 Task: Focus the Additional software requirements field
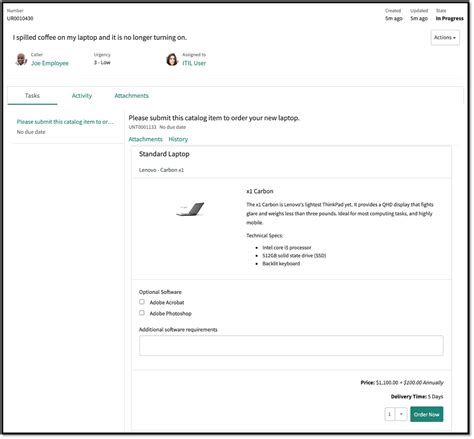click(291, 346)
